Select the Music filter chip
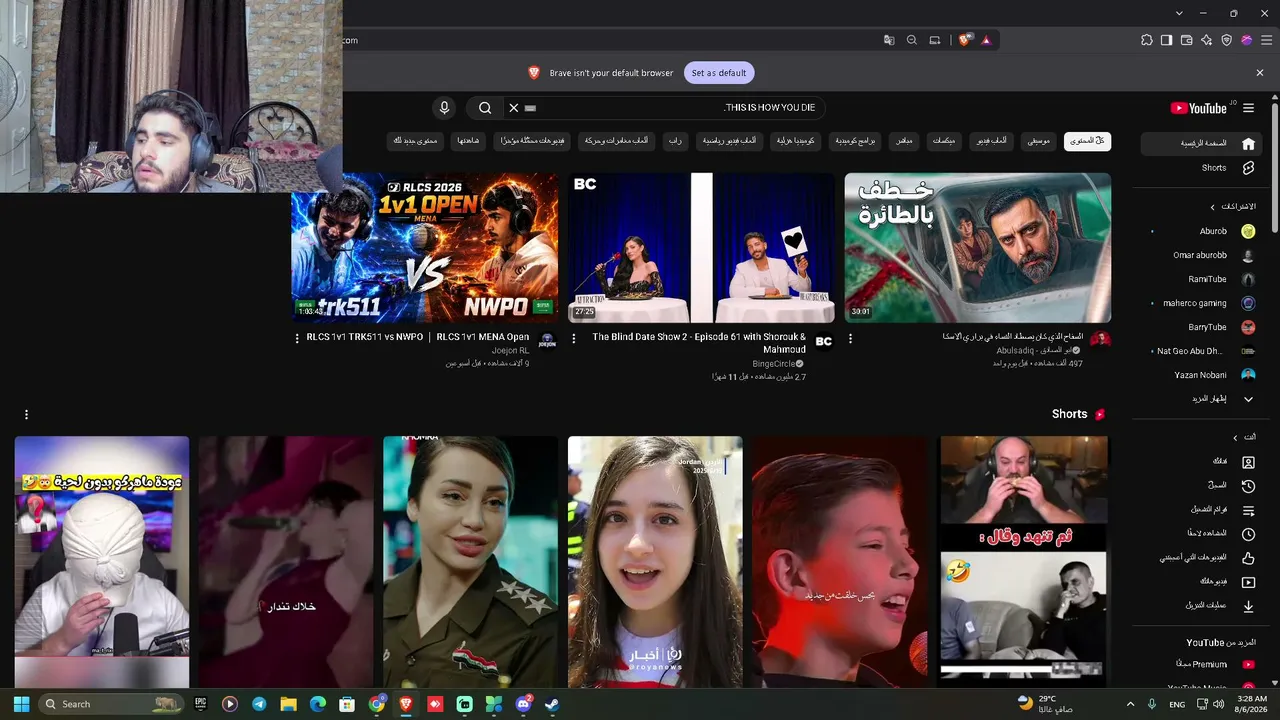This screenshot has width=1280, height=720. click(x=1039, y=141)
